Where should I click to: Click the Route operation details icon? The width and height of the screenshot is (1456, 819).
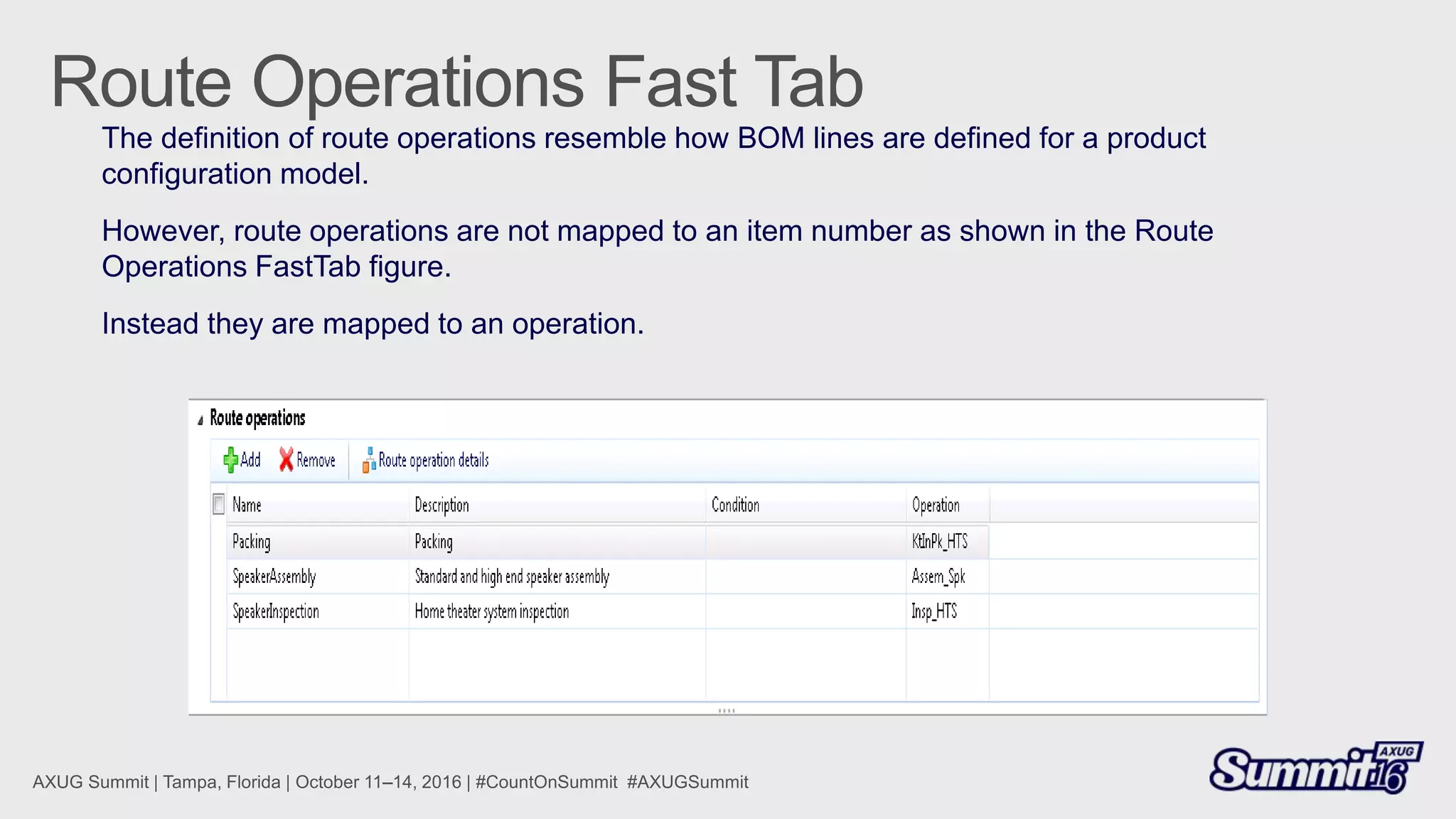coord(369,460)
